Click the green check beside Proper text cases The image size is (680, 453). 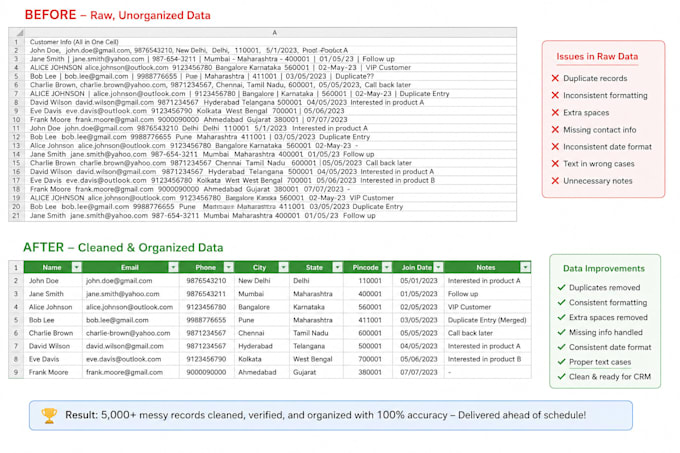[x=562, y=362]
